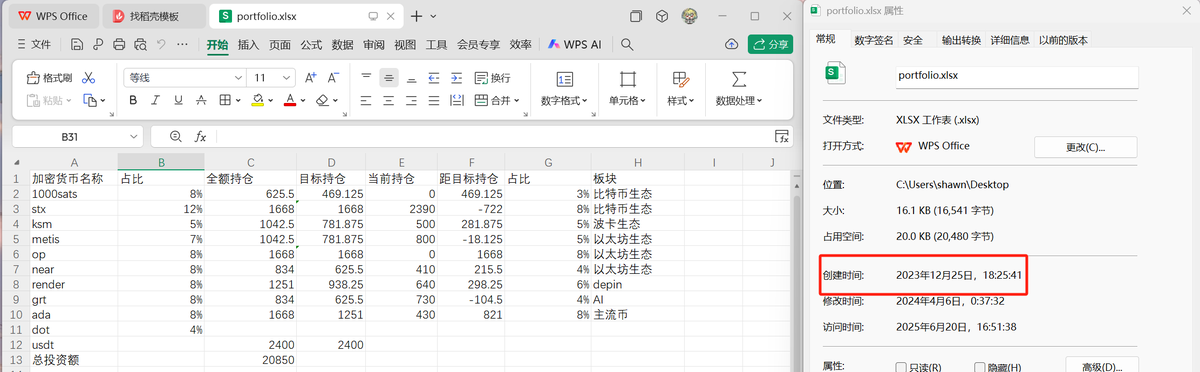Align text to top of cell
This screenshot has width=1200, height=372.
366,78
